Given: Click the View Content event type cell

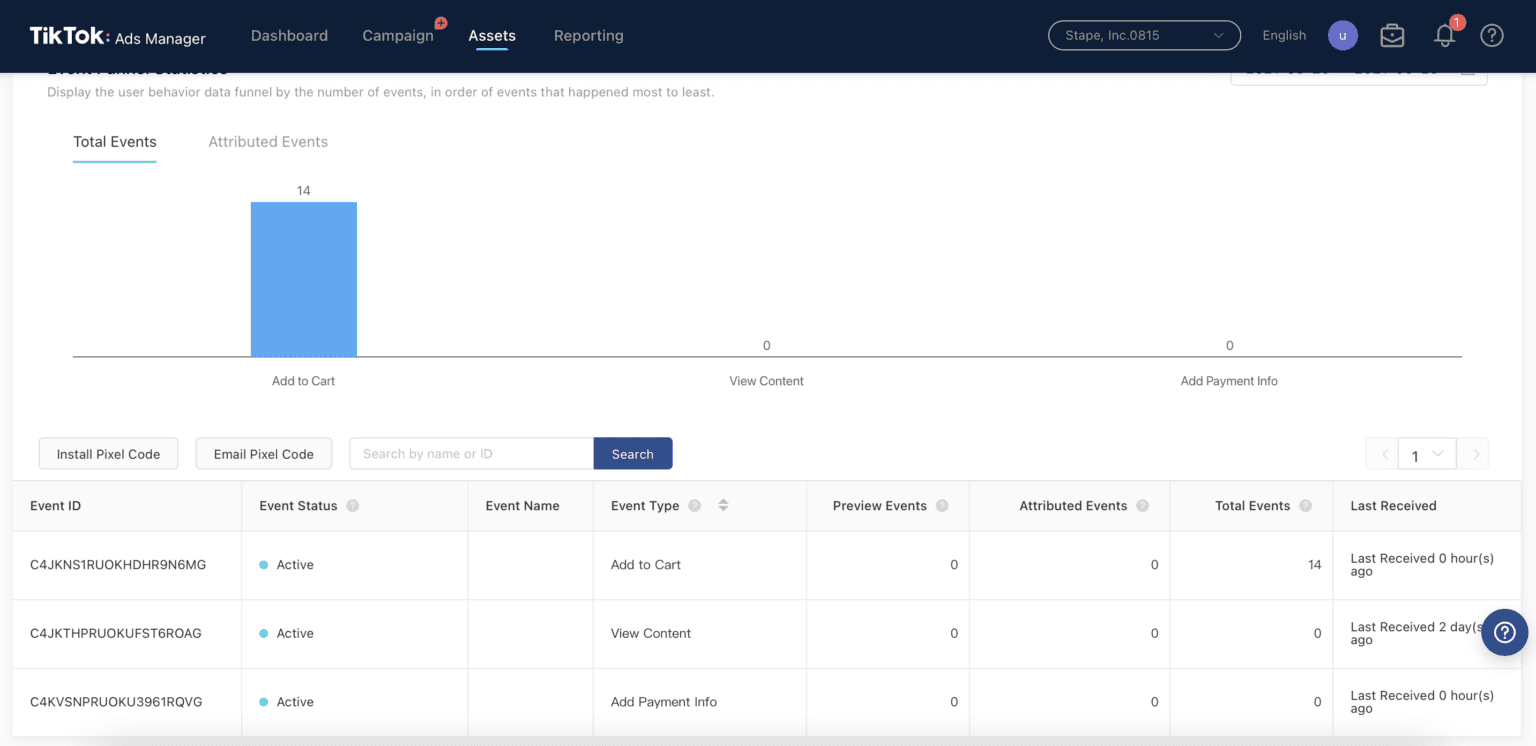Looking at the screenshot, I should (x=651, y=633).
